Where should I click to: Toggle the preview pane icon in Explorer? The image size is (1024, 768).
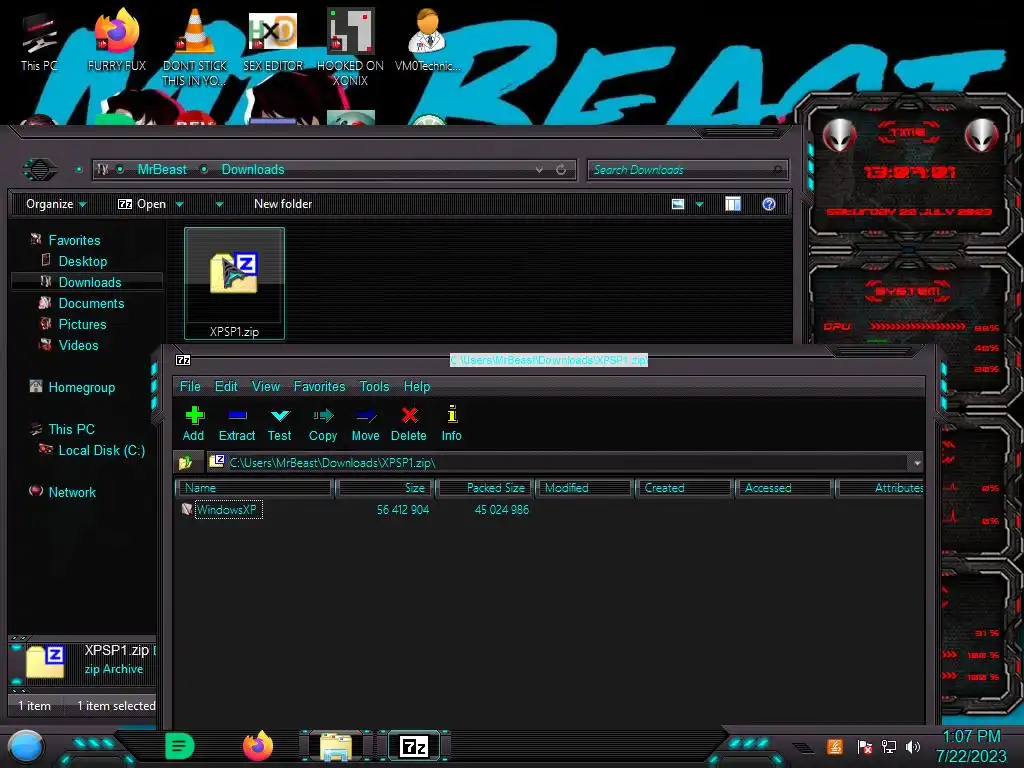(733, 204)
